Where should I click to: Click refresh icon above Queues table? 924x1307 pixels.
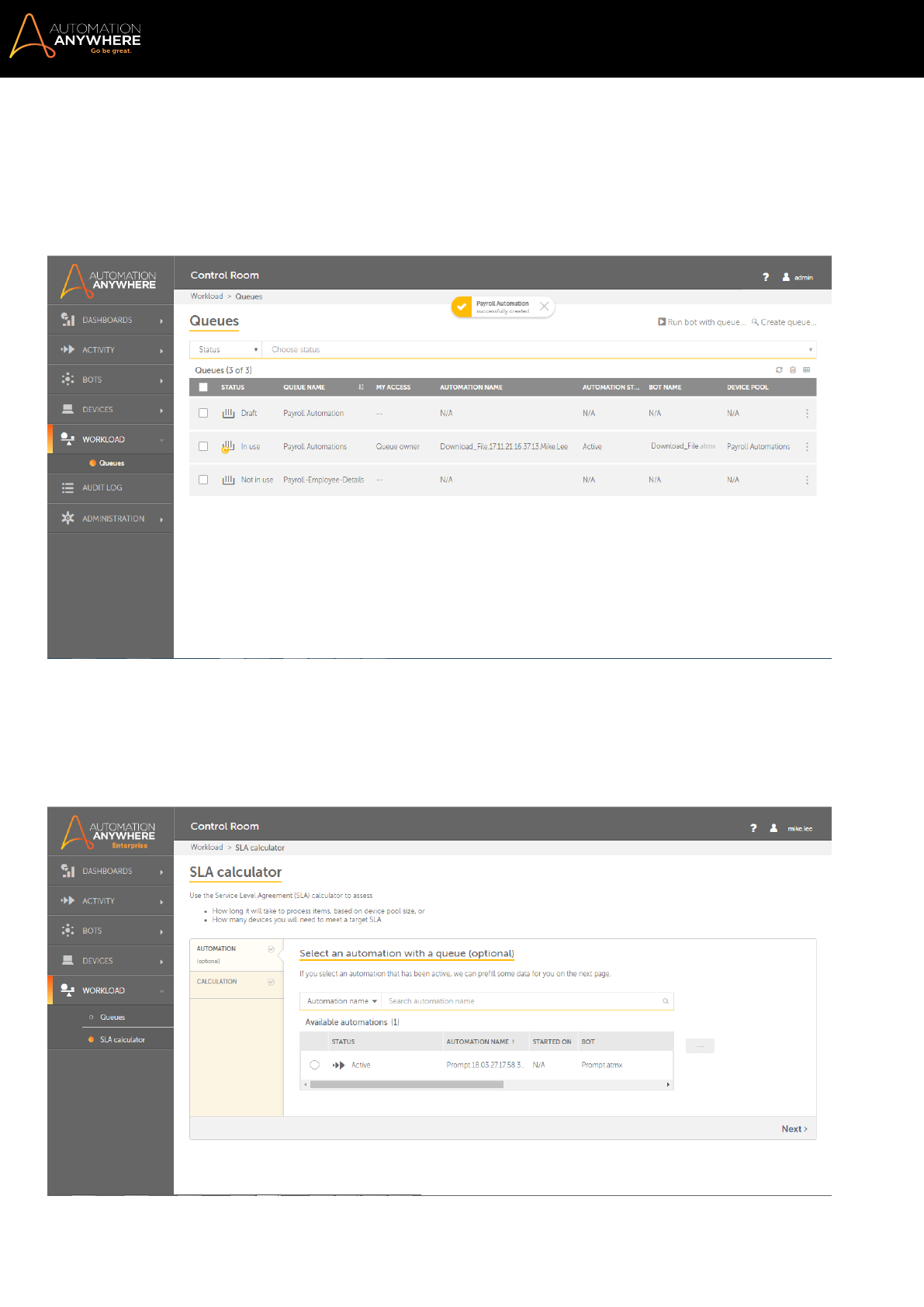tap(779, 370)
